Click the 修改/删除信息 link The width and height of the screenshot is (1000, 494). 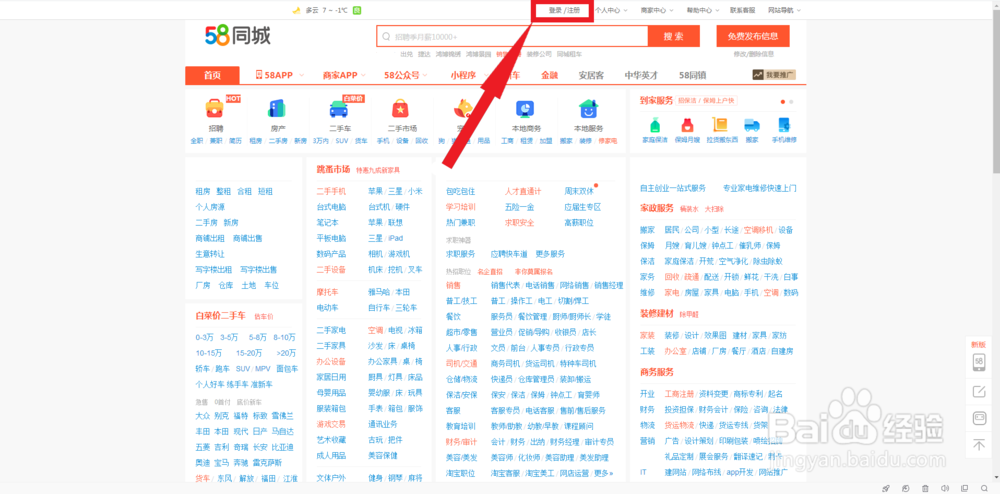[x=753, y=54]
